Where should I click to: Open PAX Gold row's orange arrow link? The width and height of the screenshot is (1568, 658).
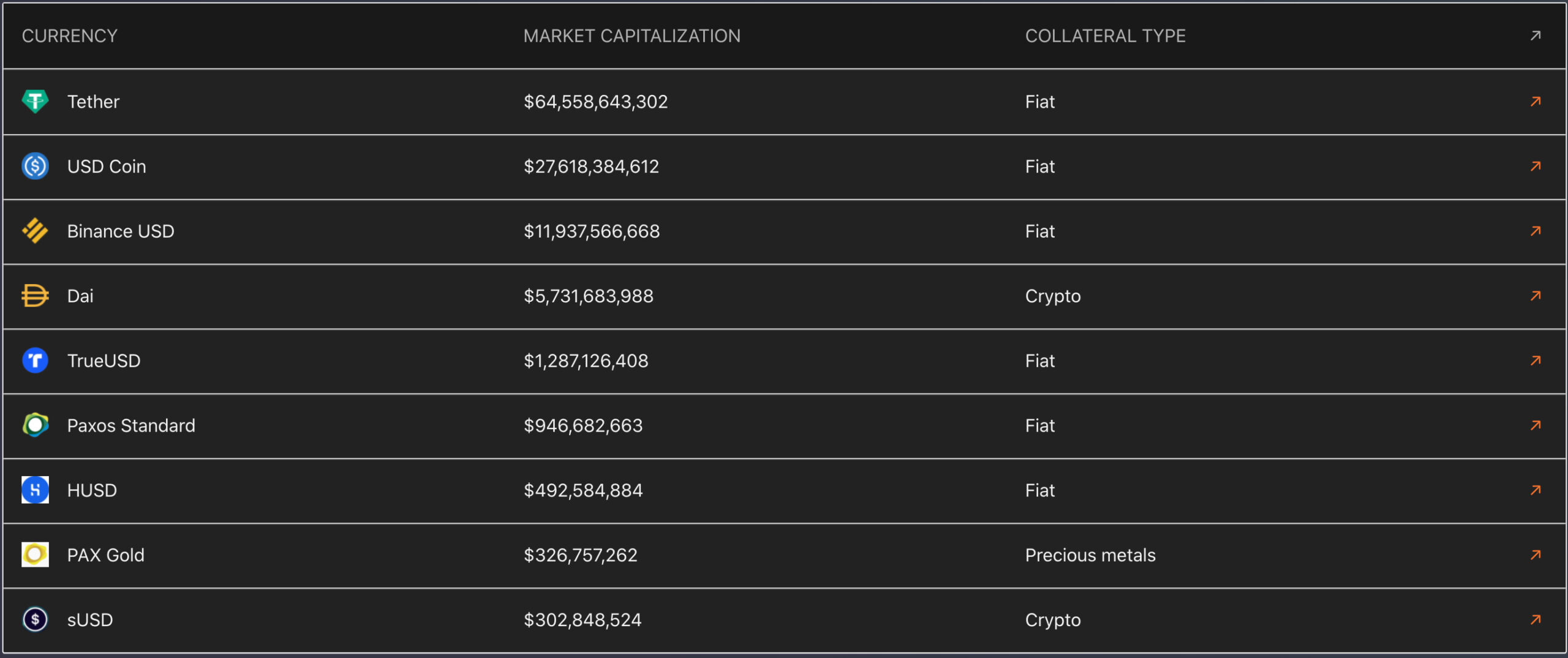click(x=1535, y=555)
